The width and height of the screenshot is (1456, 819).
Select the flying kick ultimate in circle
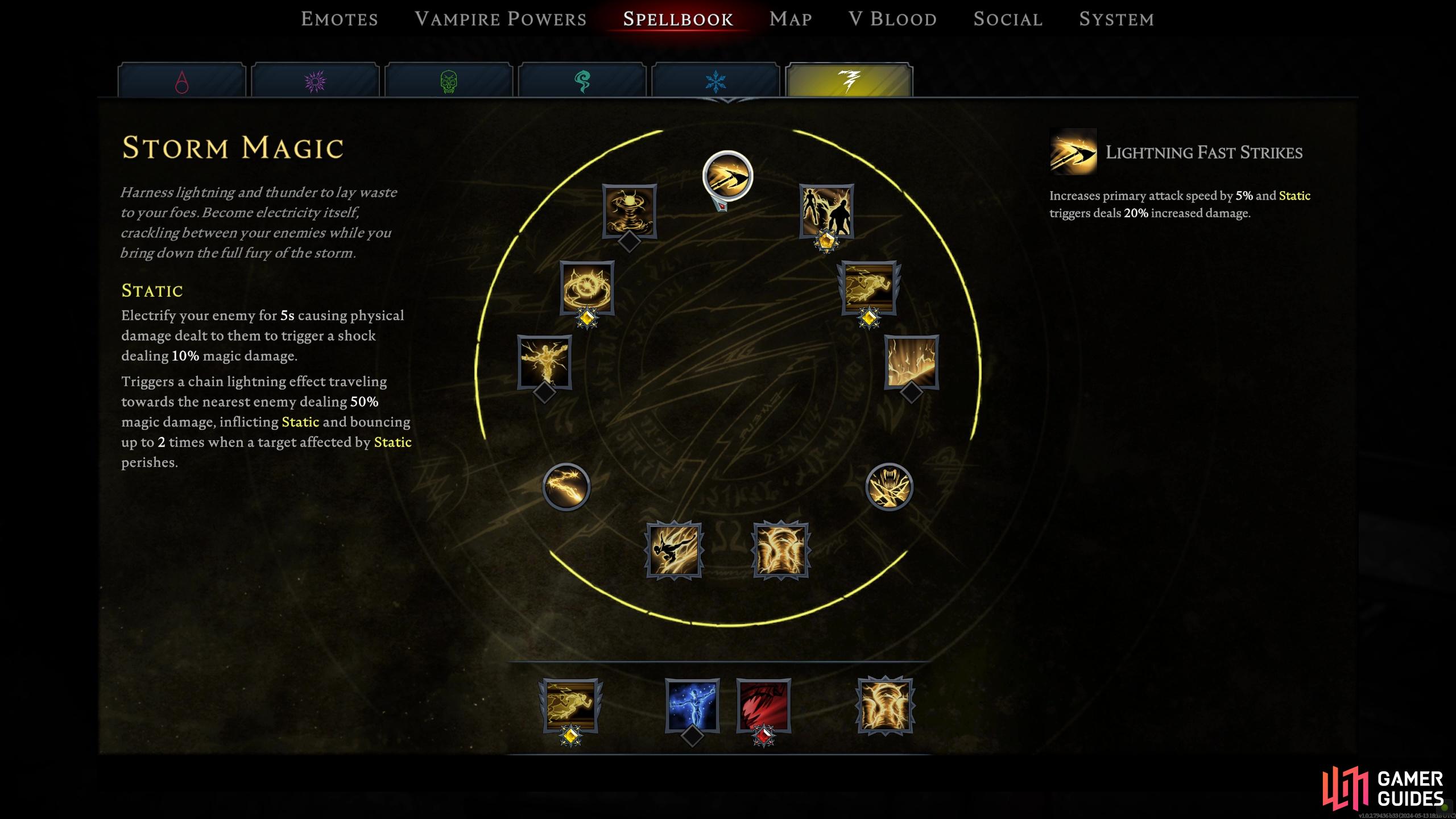[675, 550]
